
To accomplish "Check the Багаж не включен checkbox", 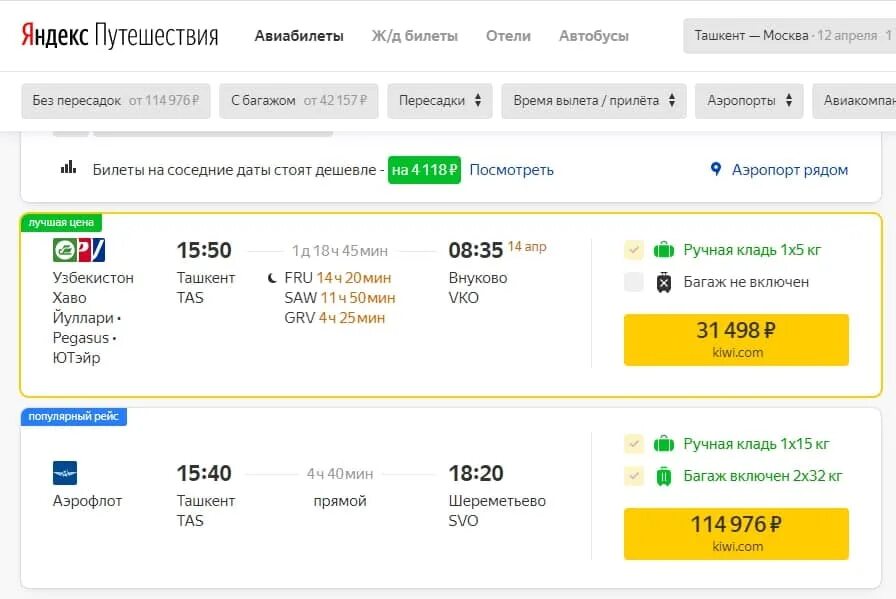I will (634, 282).
